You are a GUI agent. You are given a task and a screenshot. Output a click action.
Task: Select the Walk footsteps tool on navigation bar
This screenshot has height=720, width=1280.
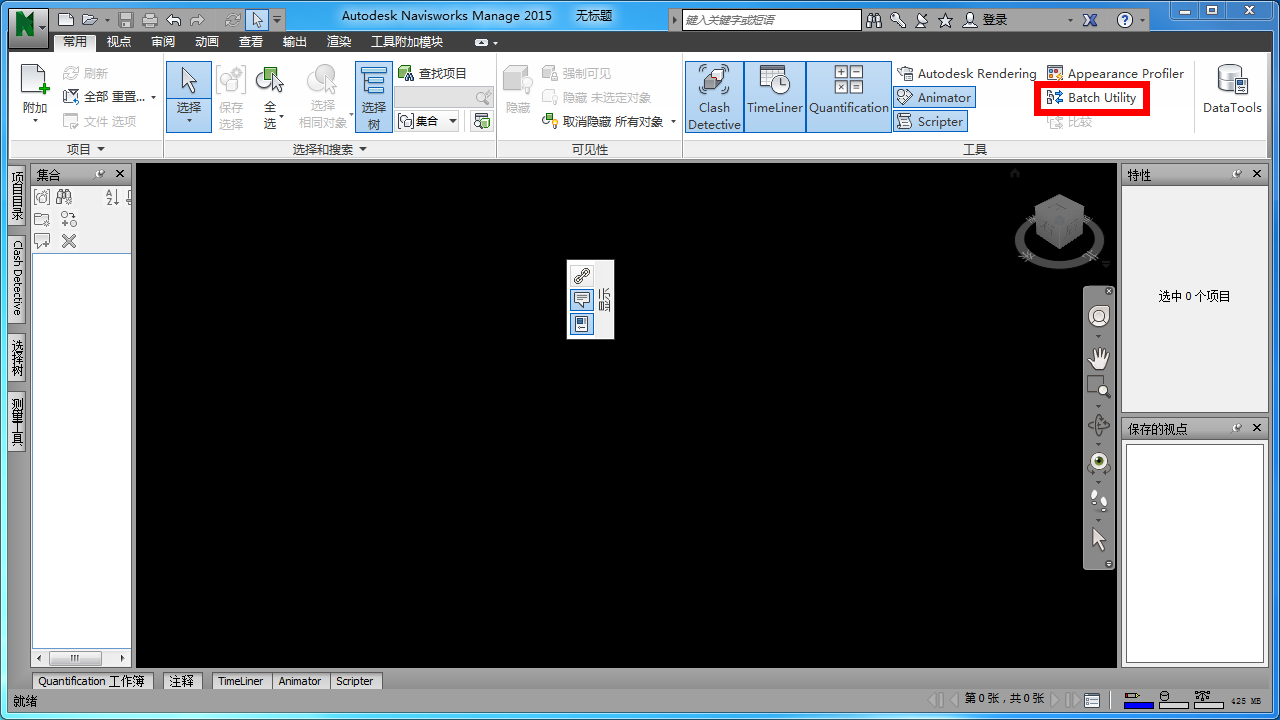(x=1099, y=500)
